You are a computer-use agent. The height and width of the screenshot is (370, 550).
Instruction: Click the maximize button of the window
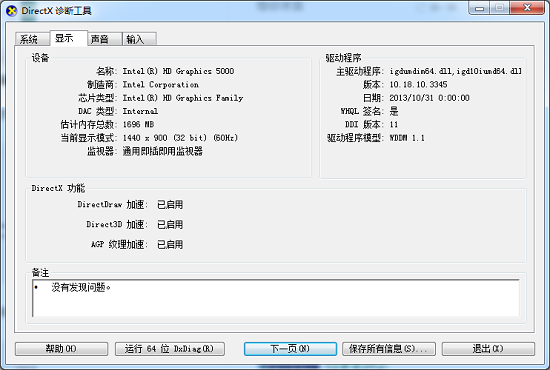[500, 8]
